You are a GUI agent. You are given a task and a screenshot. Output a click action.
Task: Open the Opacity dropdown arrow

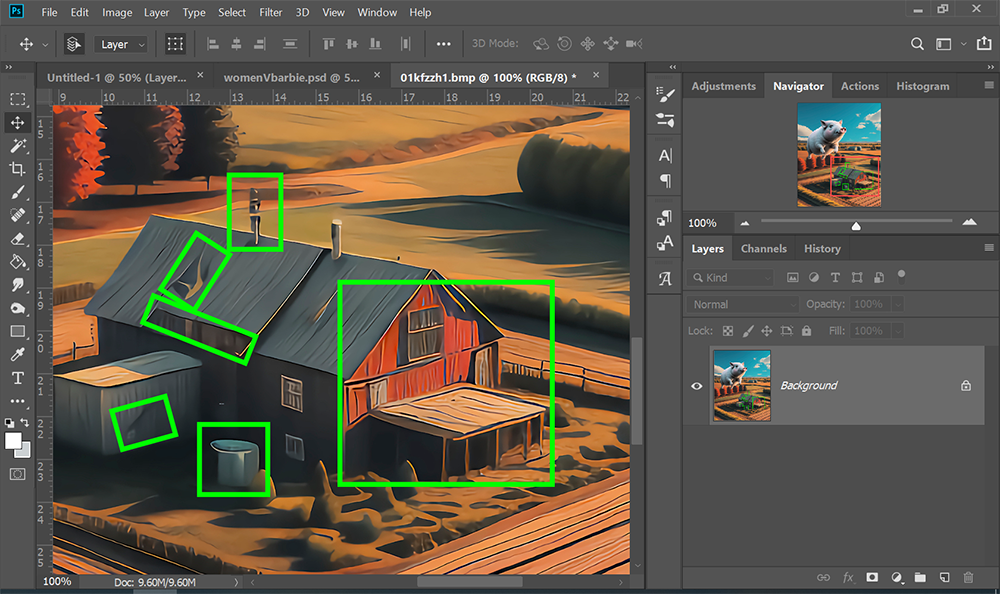pyautogui.click(x=897, y=303)
